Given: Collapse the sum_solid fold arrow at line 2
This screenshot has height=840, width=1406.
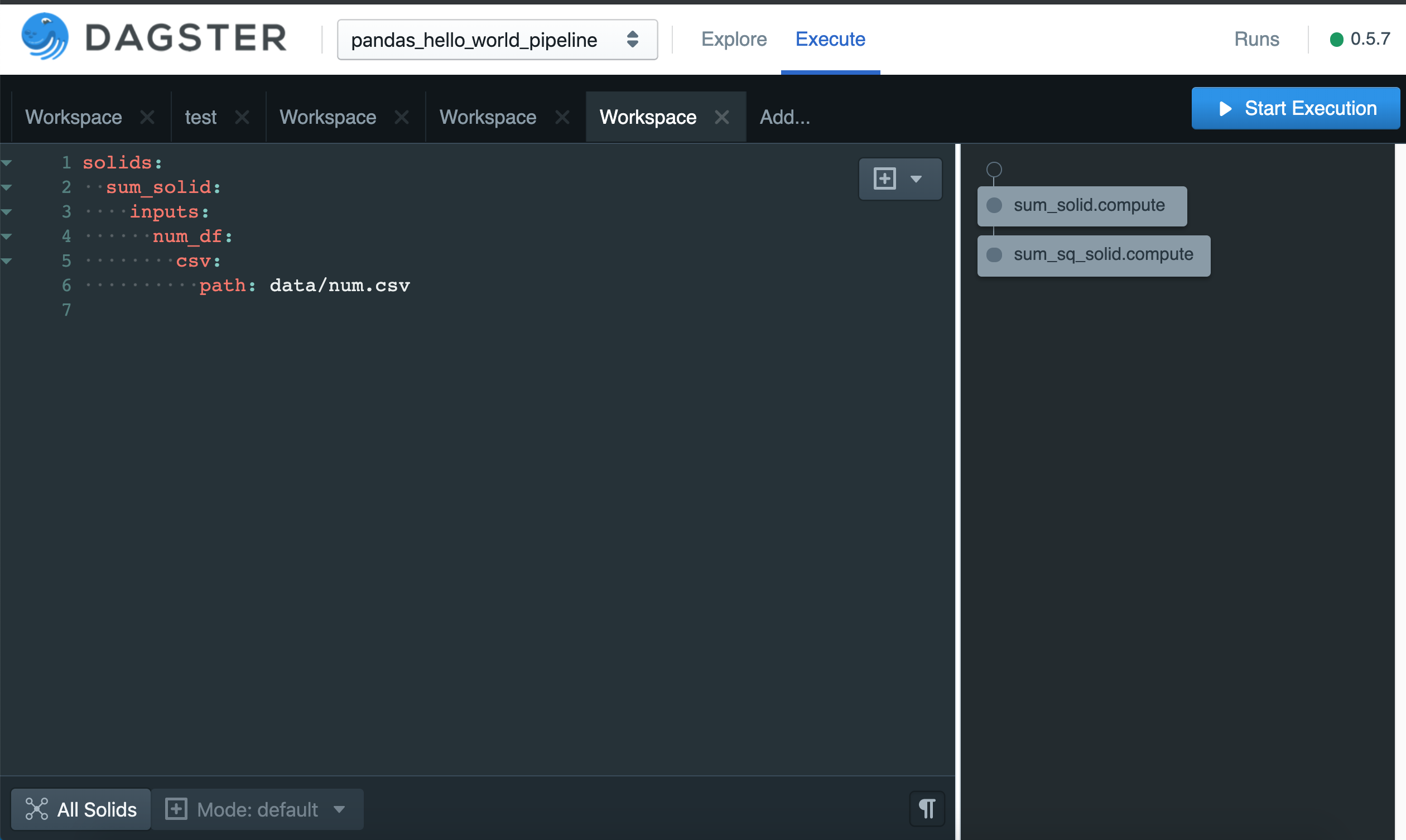Looking at the screenshot, I should click(x=7, y=187).
